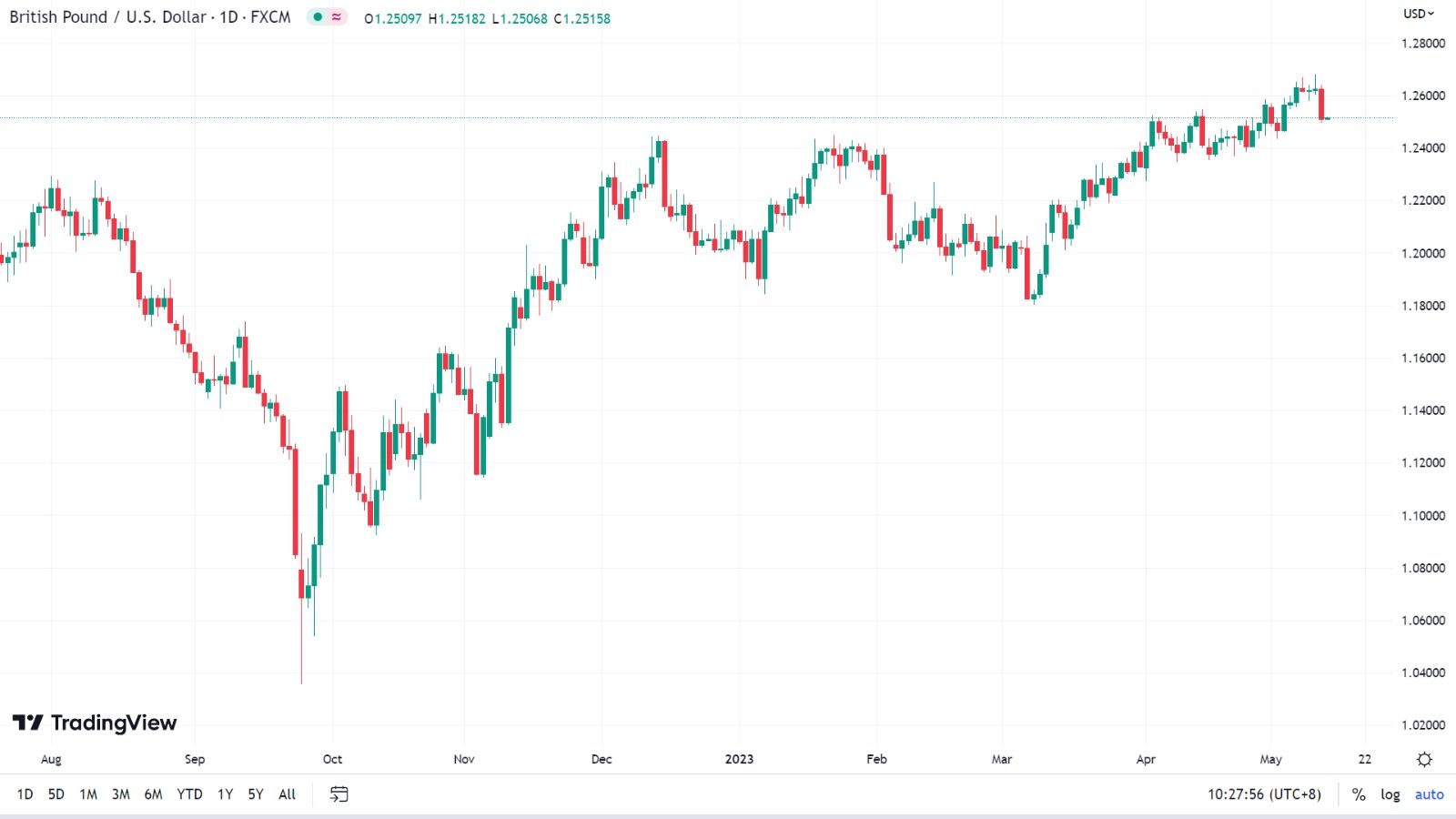This screenshot has height=819, width=1456.
Task: Click the open value O1.25097
Action: [393, 18]
